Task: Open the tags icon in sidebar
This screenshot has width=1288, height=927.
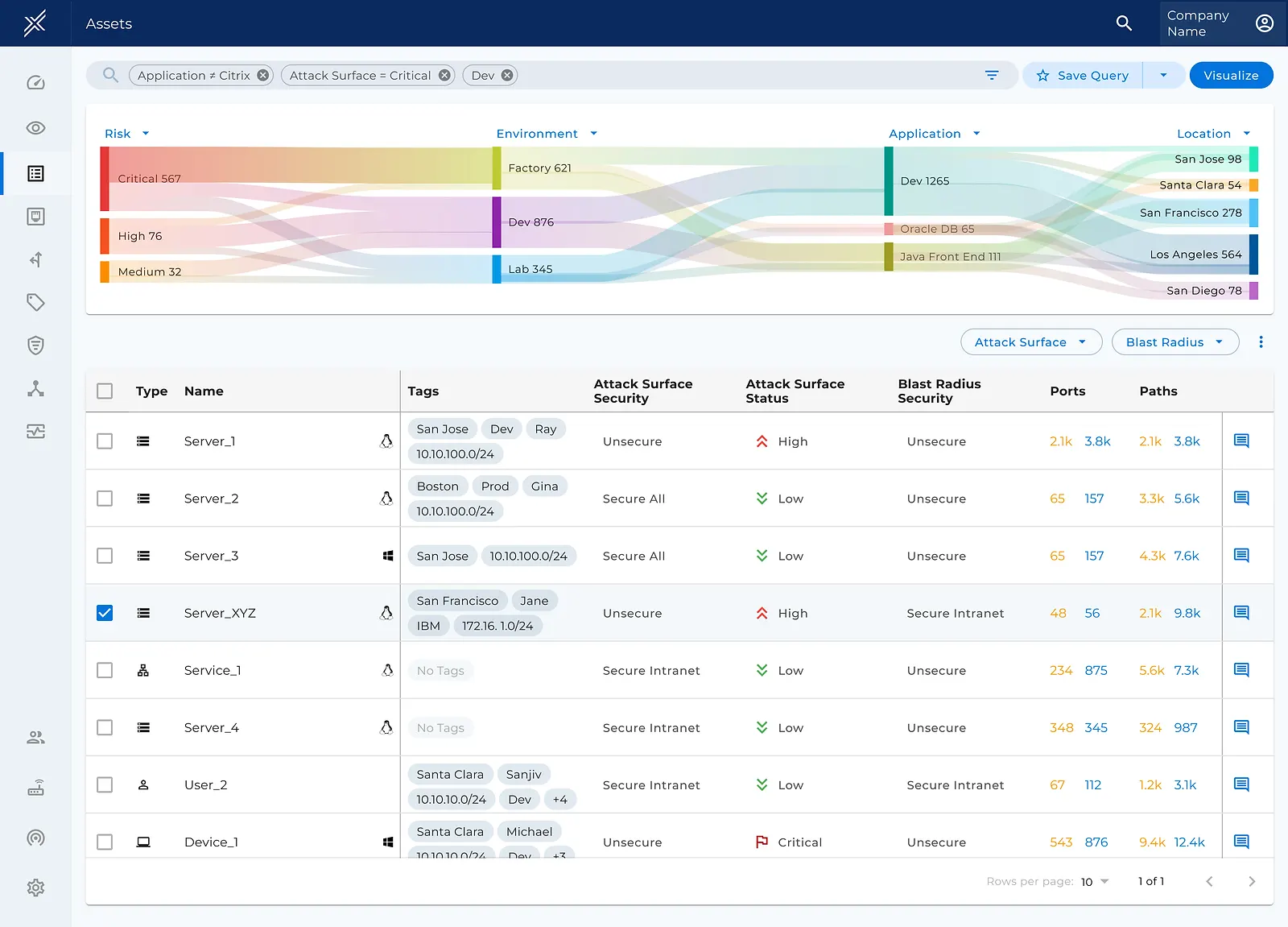Action: [x=35, y=302]
